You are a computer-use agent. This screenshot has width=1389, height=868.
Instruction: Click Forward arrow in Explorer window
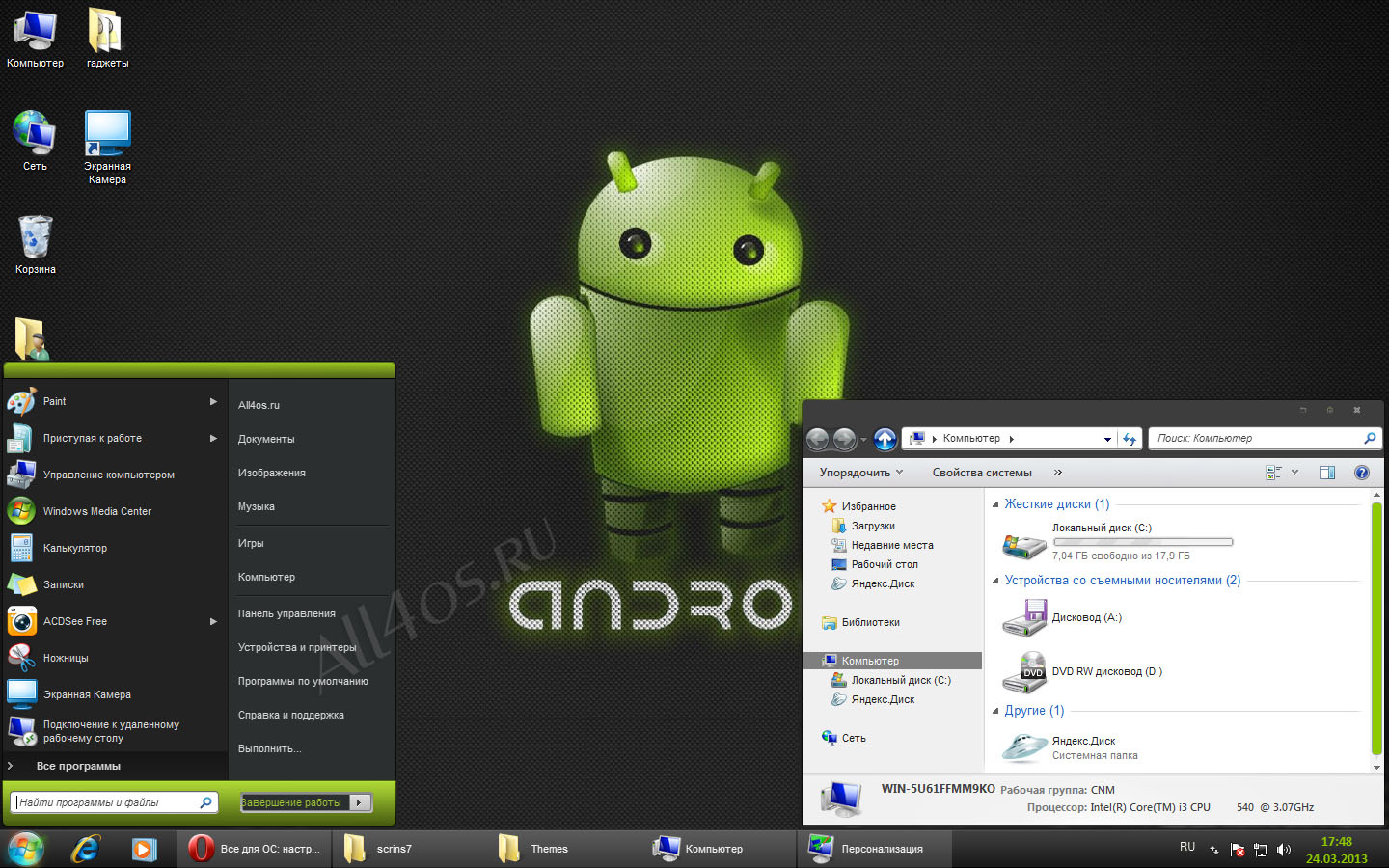click(844, 439)
